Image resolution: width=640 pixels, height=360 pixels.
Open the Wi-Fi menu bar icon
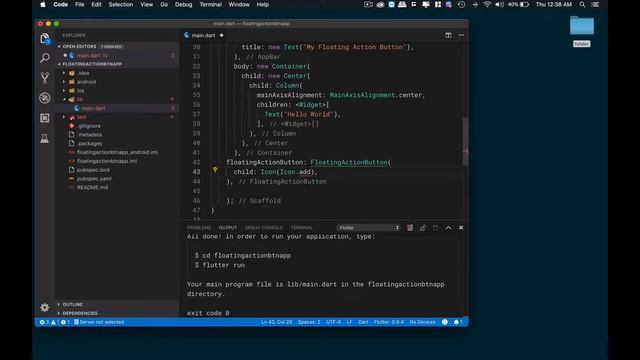(x=487, y=4)
